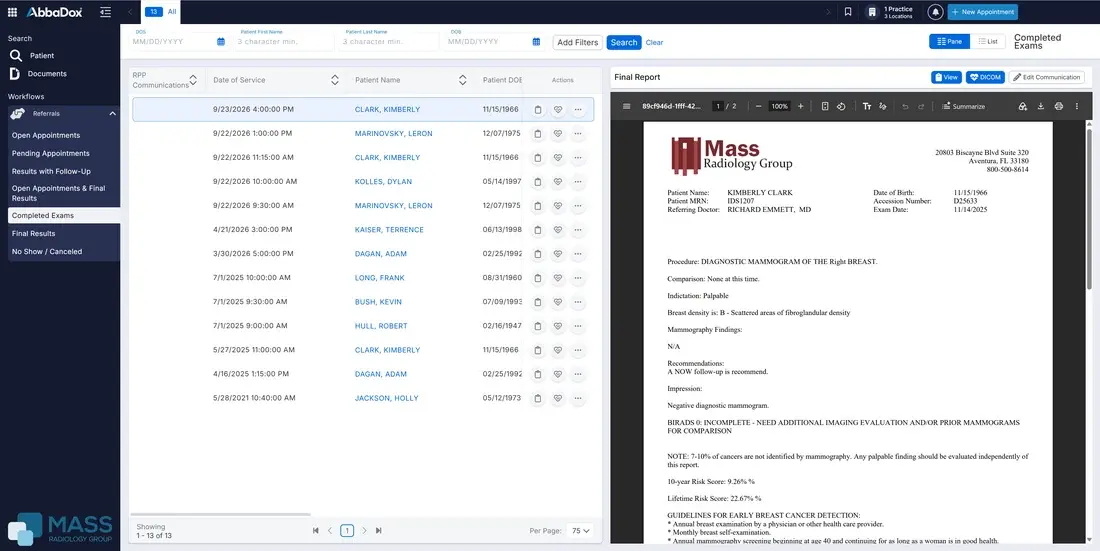Viewport: 1100px width, 551px height.
Task: Click the table horizontal scrollbar
Action: click(220, 515)
